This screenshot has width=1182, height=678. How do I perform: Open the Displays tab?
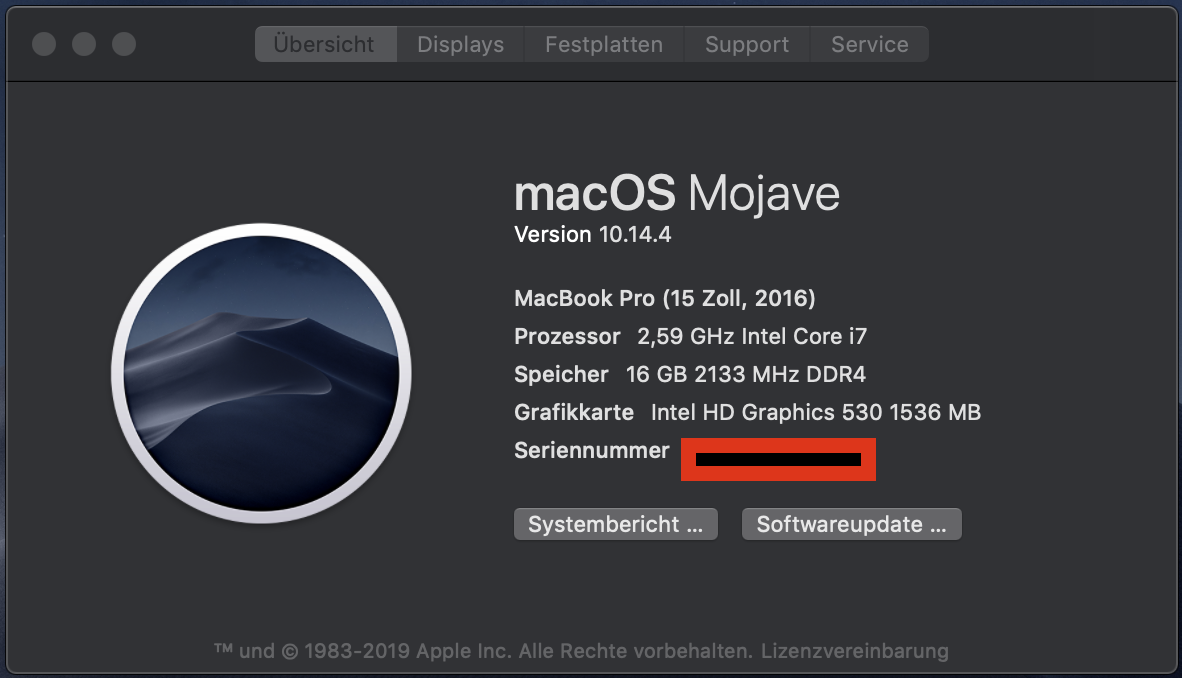click(460, 45)
